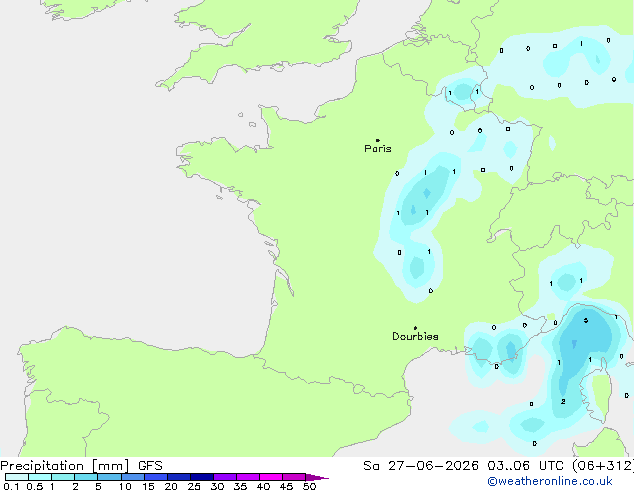Pick the 35–40 mm legend color swatch
Image resolution: width=634 pixels, height=490 pixels.
pyautogui.click(x=248, y=477)
